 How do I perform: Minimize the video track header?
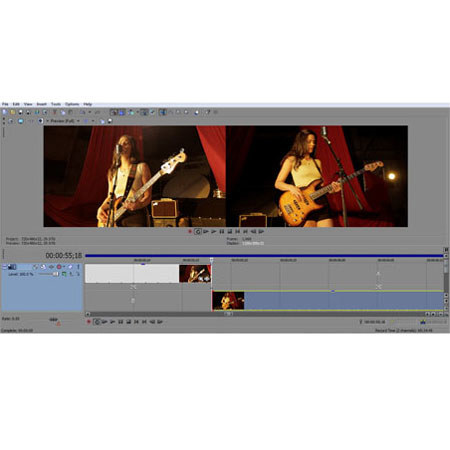(4, 267)
